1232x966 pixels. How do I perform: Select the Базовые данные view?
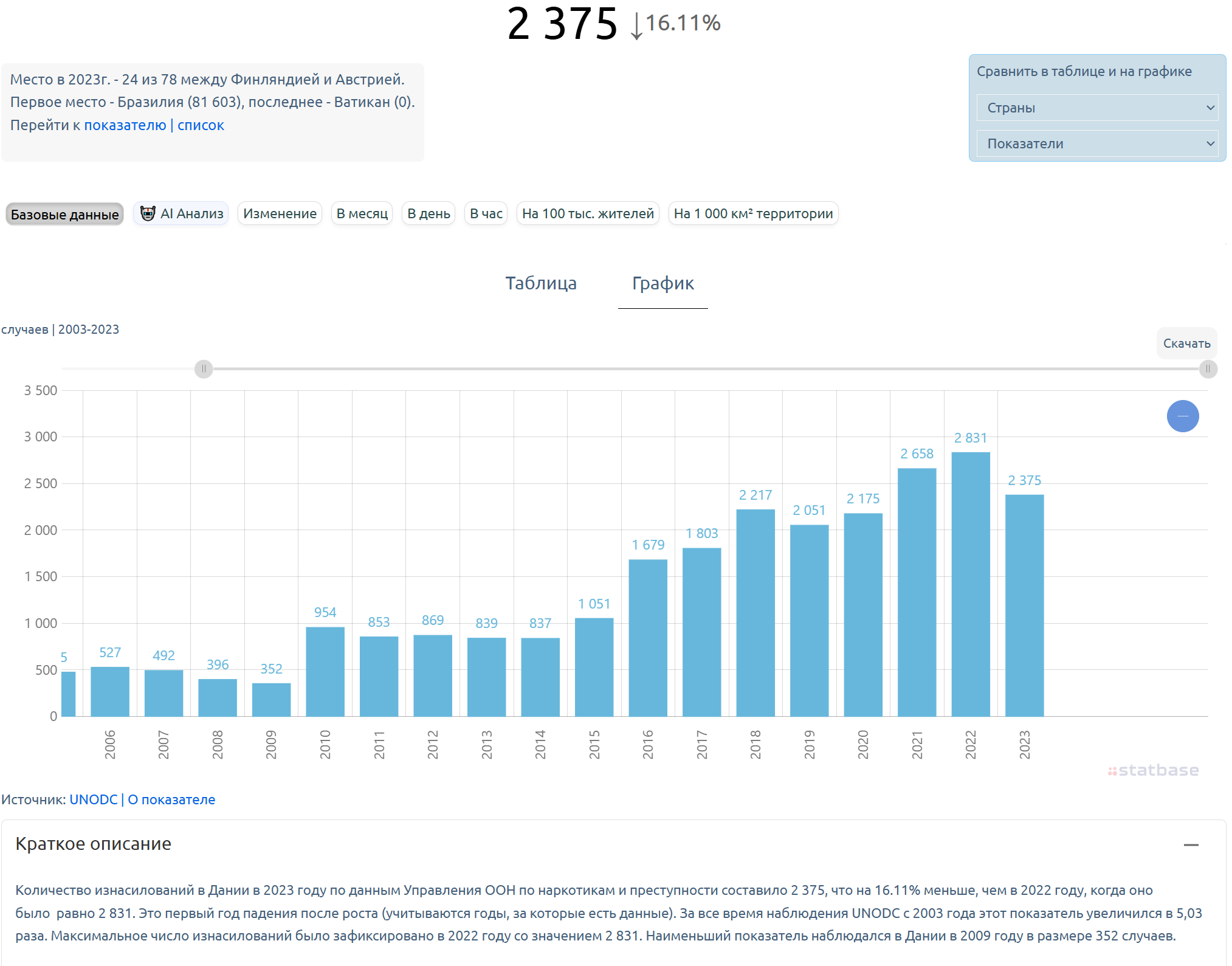coord(65,214)
